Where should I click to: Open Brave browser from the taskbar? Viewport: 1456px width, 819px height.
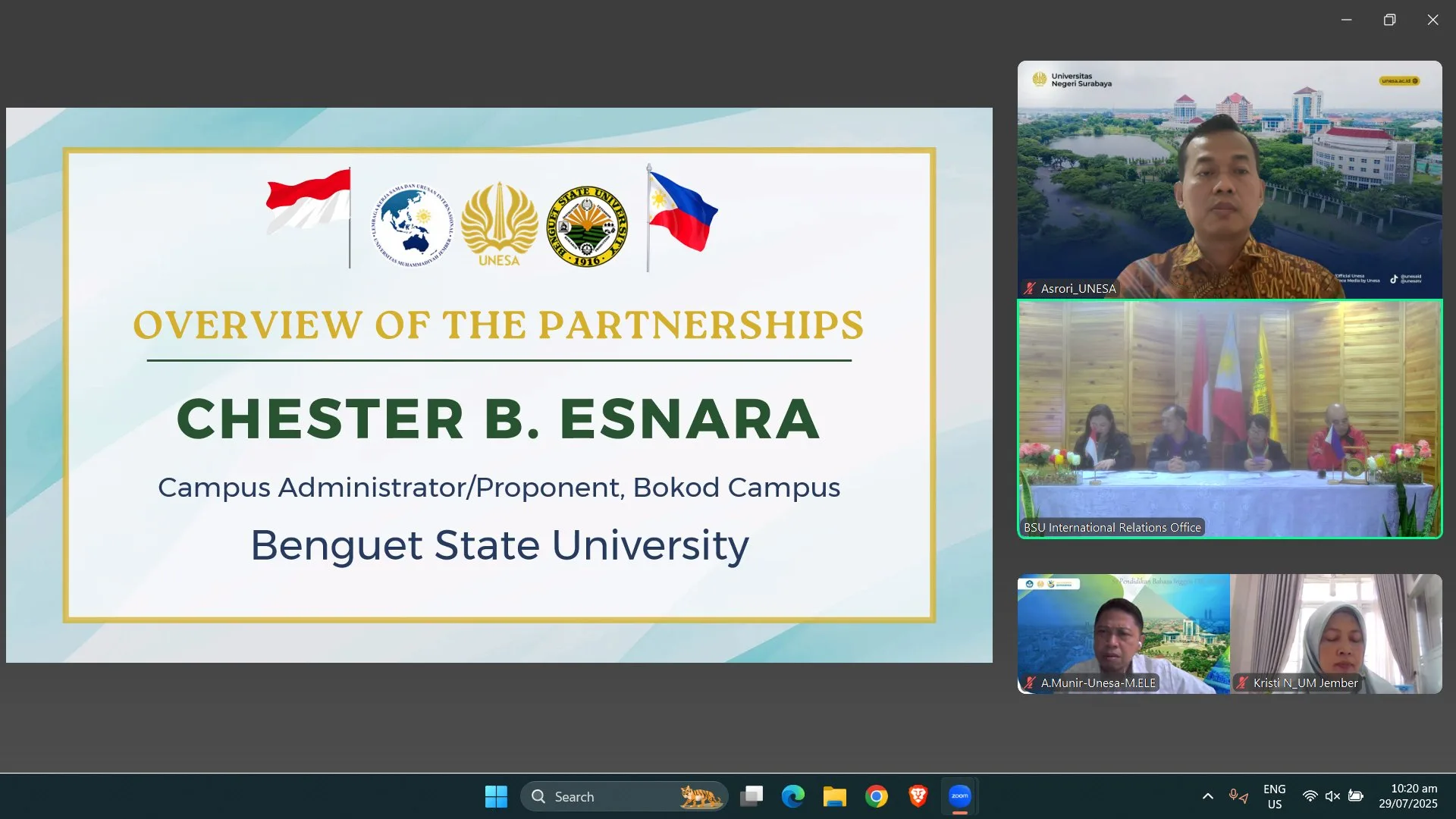918,796
